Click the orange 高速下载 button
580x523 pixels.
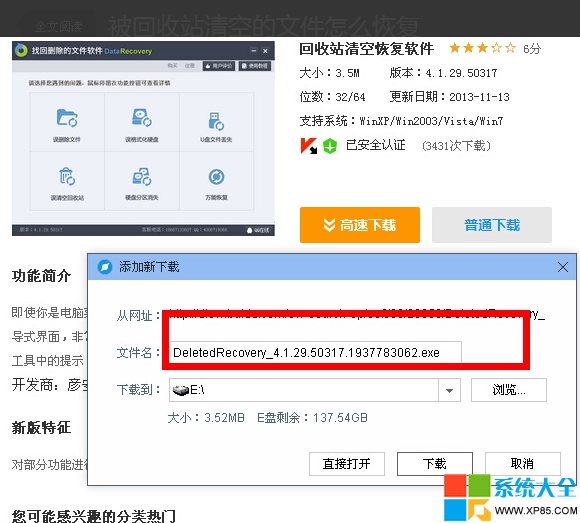pos(360,225)
